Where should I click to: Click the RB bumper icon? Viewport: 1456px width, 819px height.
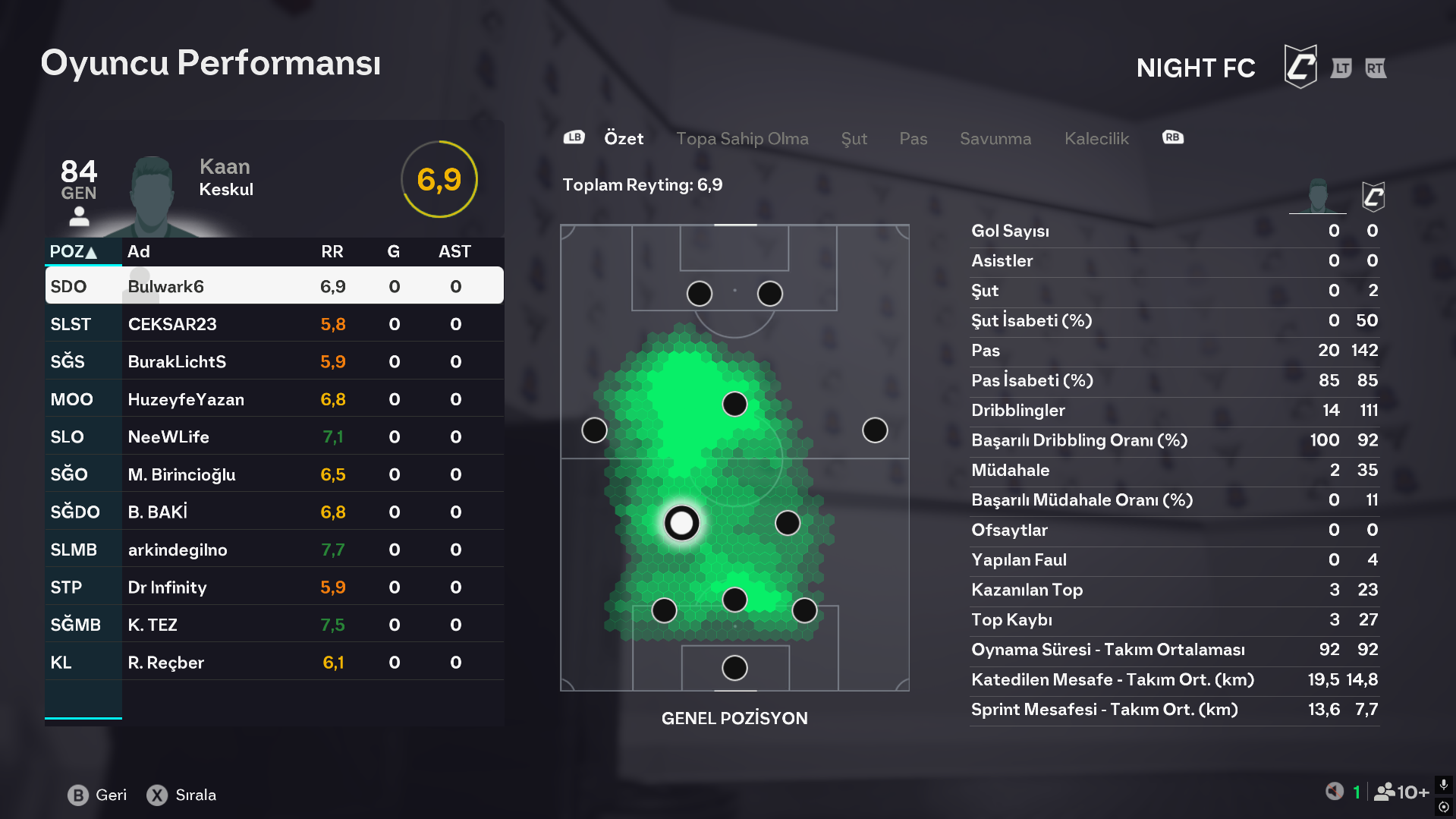coord(1172,137)
